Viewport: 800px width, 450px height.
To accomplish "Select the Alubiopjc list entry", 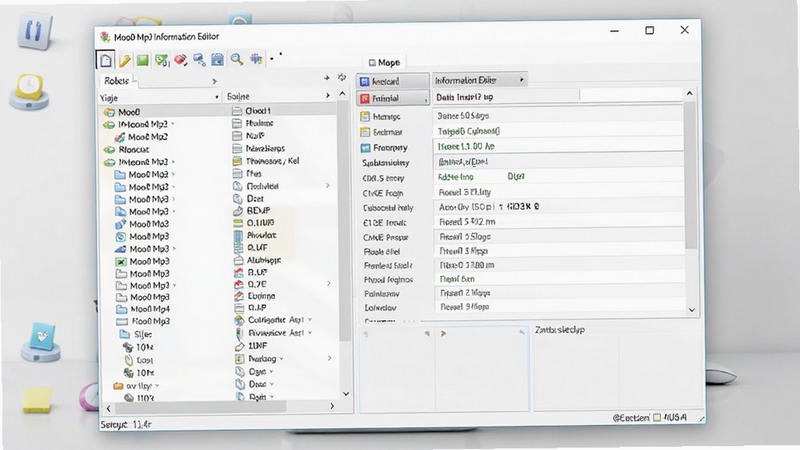I will 264,260.
